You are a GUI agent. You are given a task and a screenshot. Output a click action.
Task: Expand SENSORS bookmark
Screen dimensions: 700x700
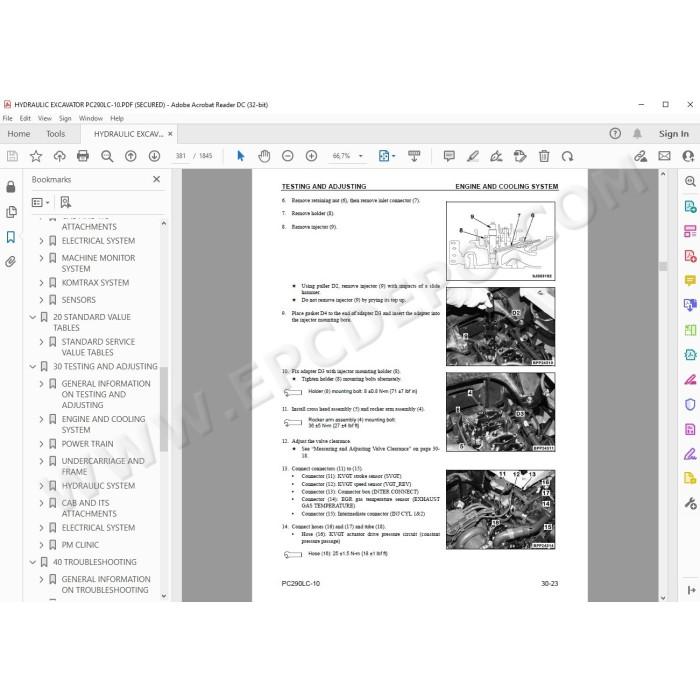41,300
